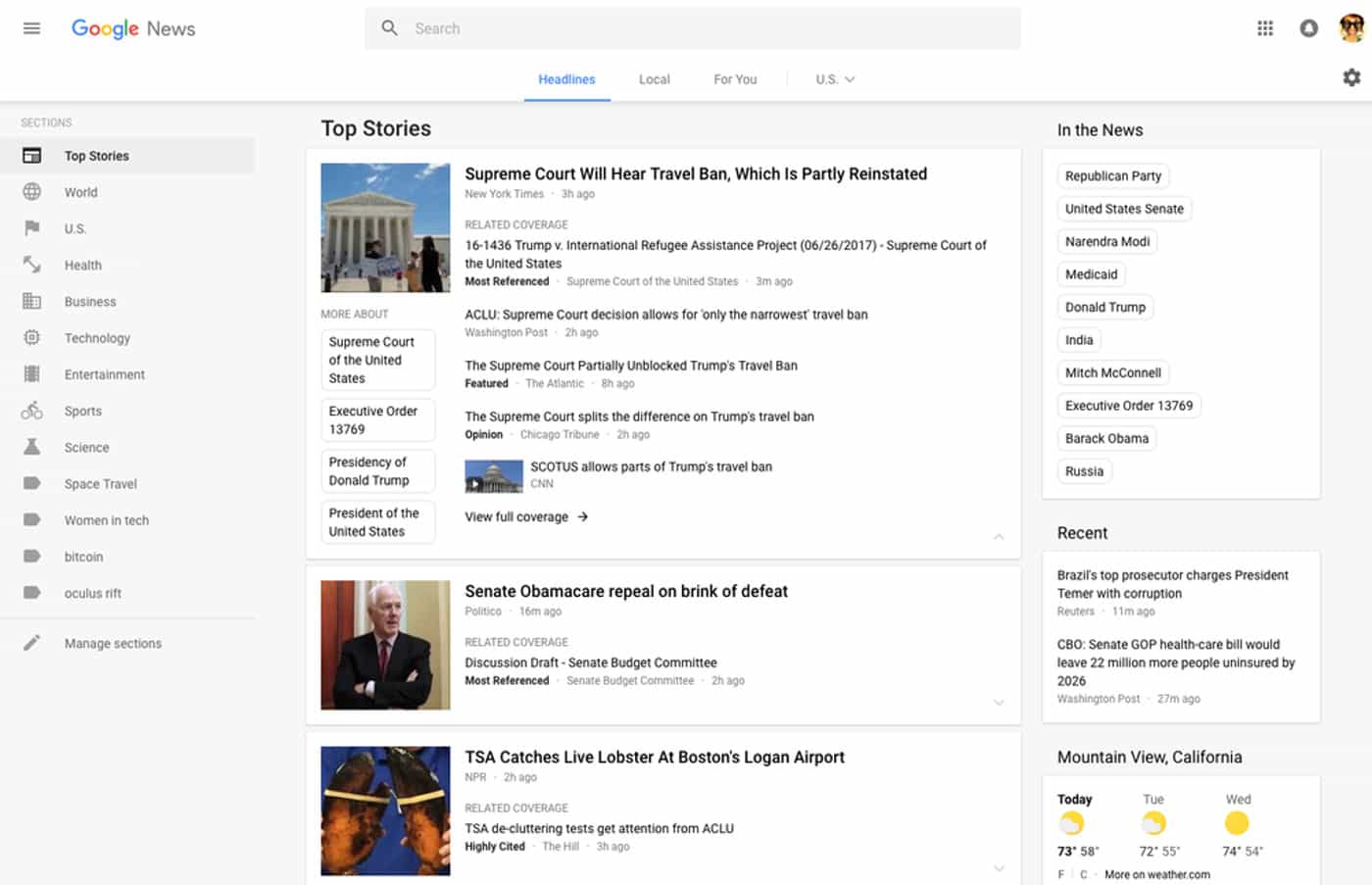Open the U.S. edition dropdown
1372x885 pixels.
click(835, 79)
